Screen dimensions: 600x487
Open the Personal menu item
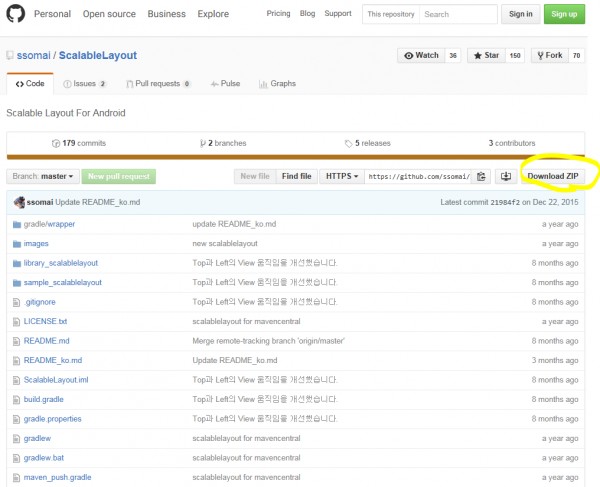(52, 14)
